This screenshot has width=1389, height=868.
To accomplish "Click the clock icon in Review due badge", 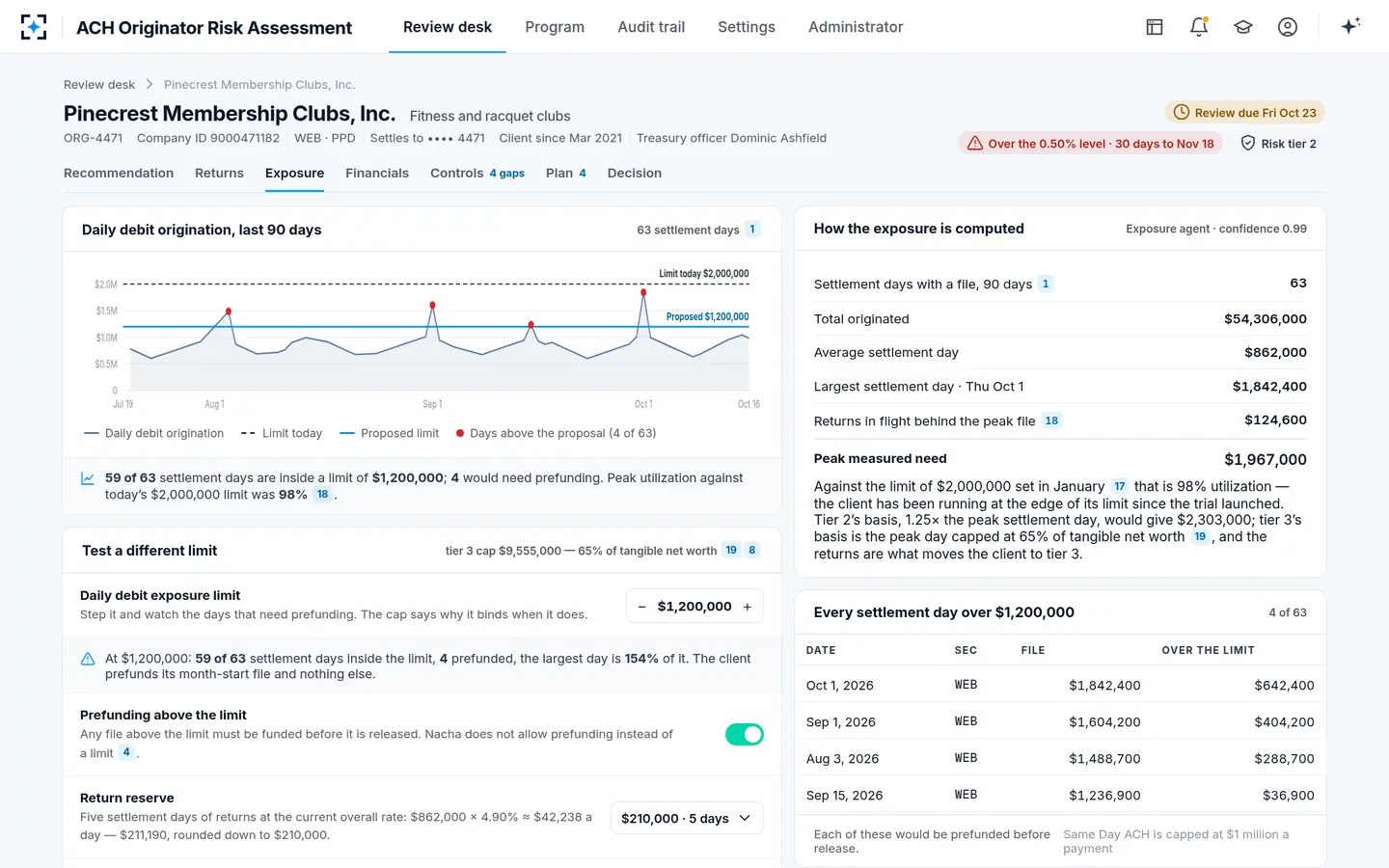I will point(1182,113).
